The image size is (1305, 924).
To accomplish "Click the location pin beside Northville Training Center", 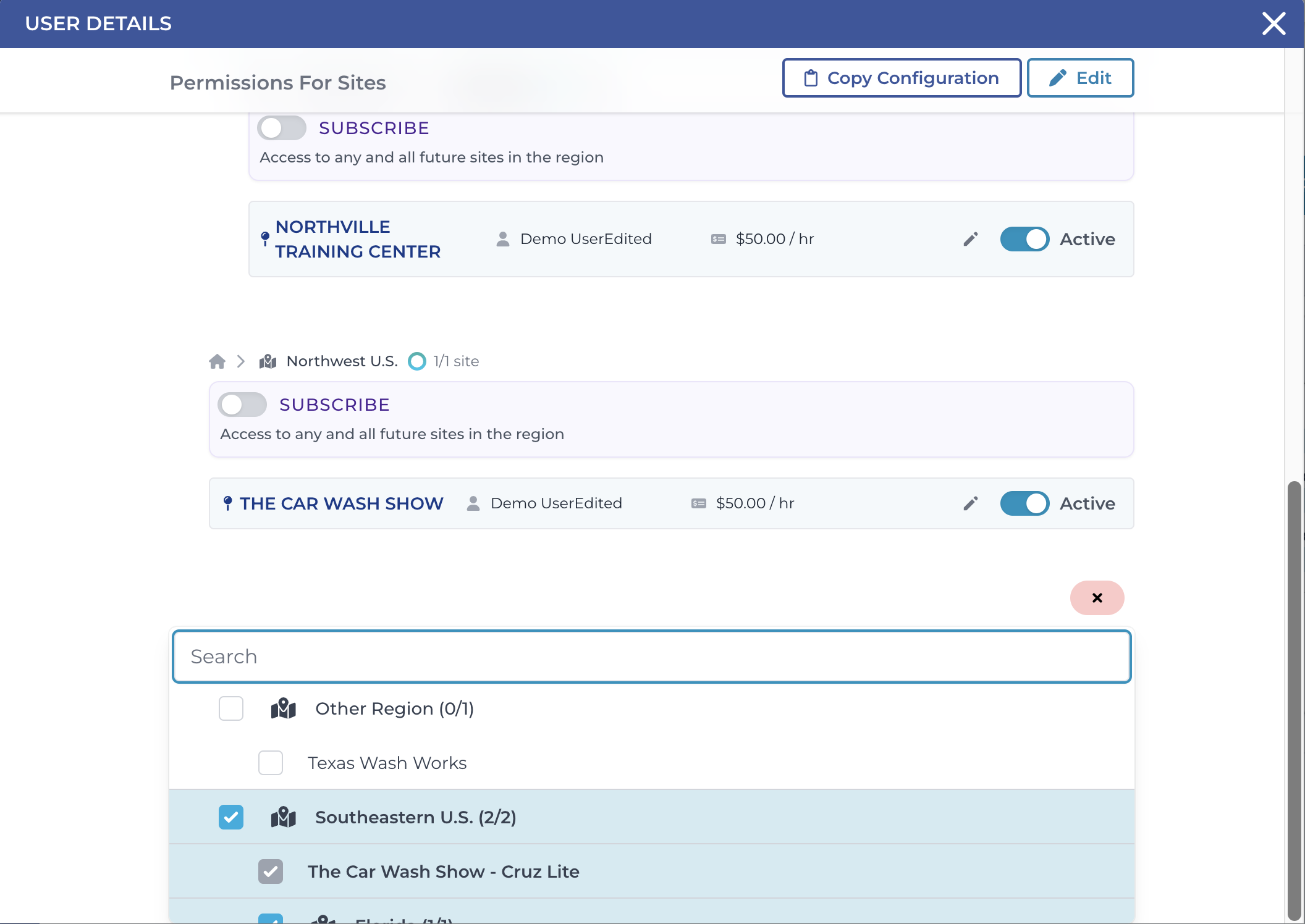I will [265, 238].
